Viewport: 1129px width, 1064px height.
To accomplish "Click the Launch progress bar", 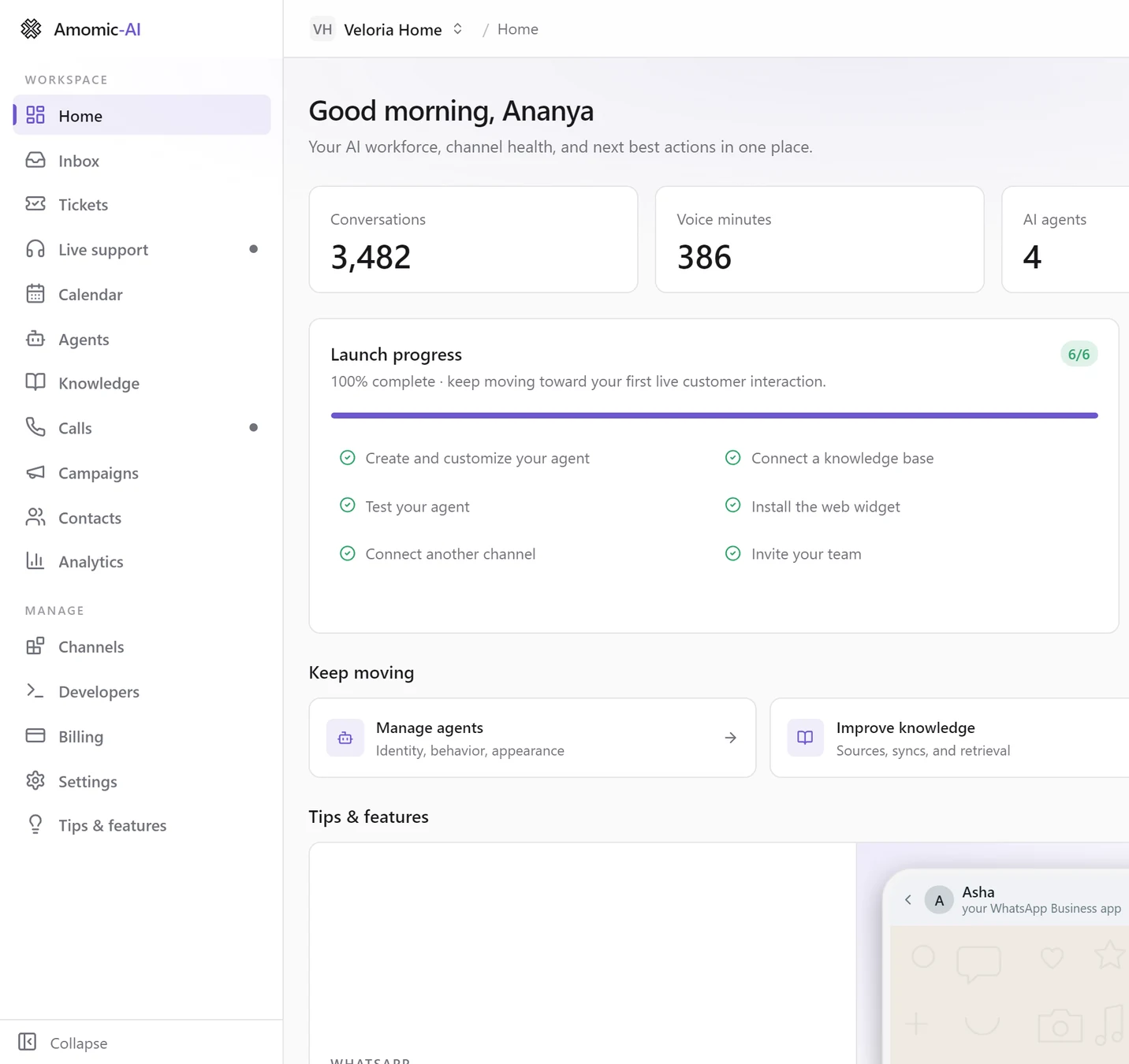I will pos(714,415).
